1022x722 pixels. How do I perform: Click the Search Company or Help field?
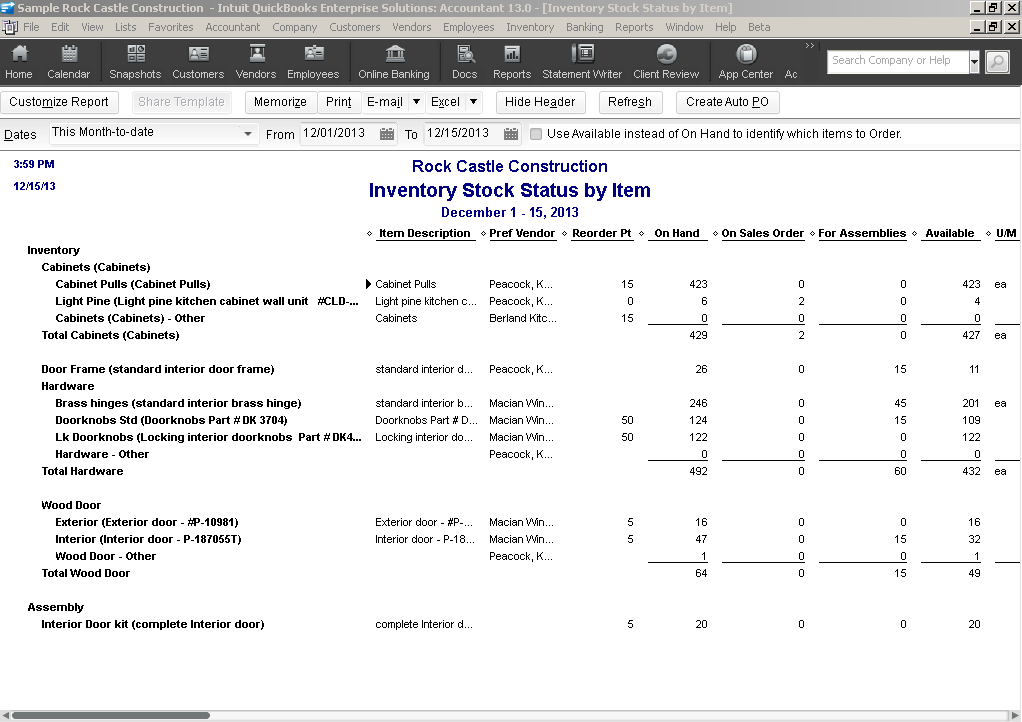click(898, 61)
